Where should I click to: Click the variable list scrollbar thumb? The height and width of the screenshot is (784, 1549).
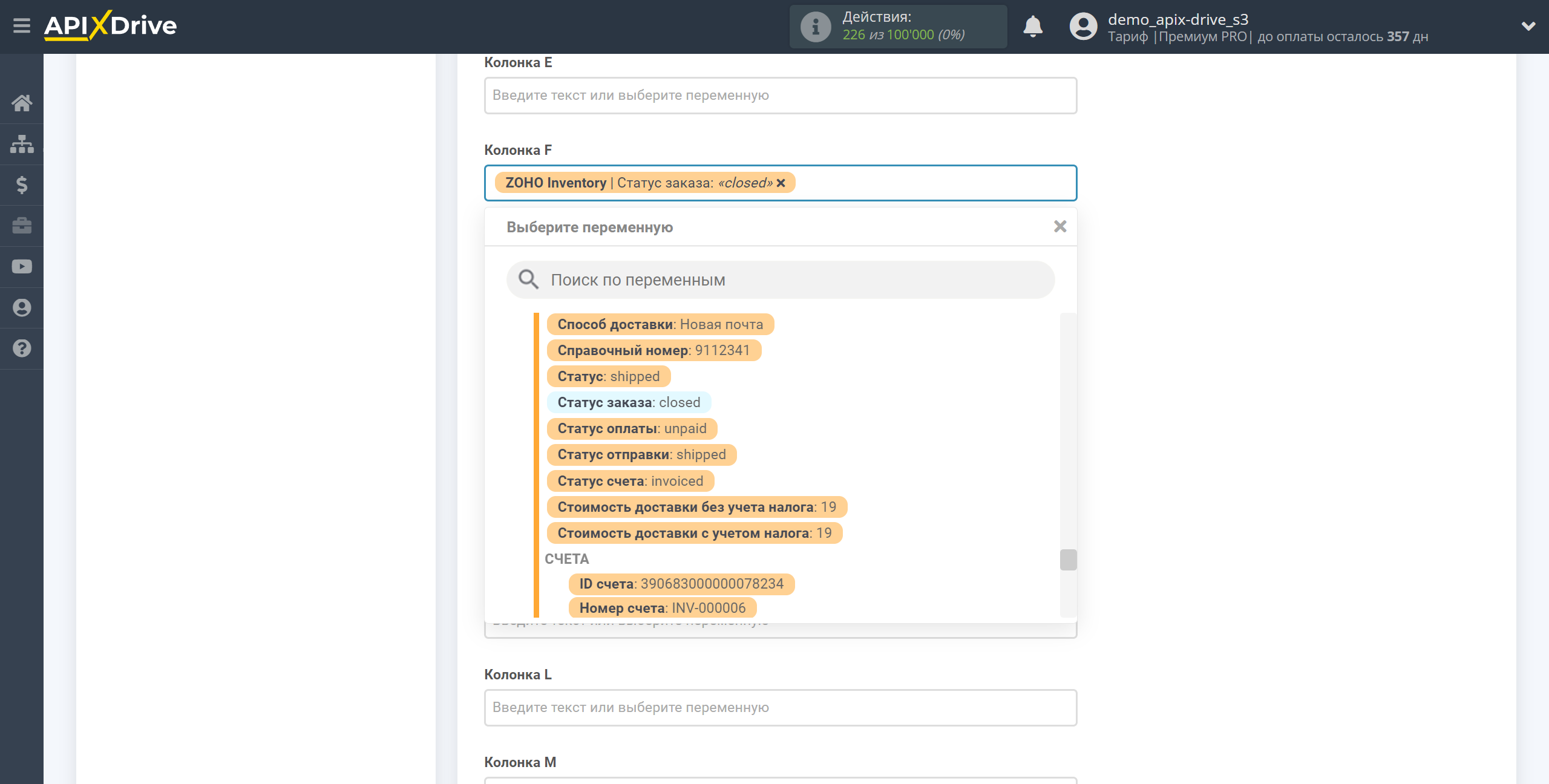click(1068, 560)
